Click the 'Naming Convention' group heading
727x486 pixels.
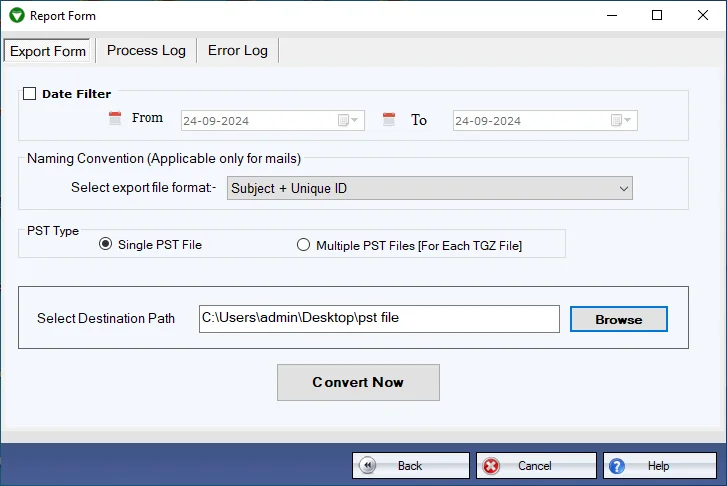pyautogui.click(x=164, y=159)
